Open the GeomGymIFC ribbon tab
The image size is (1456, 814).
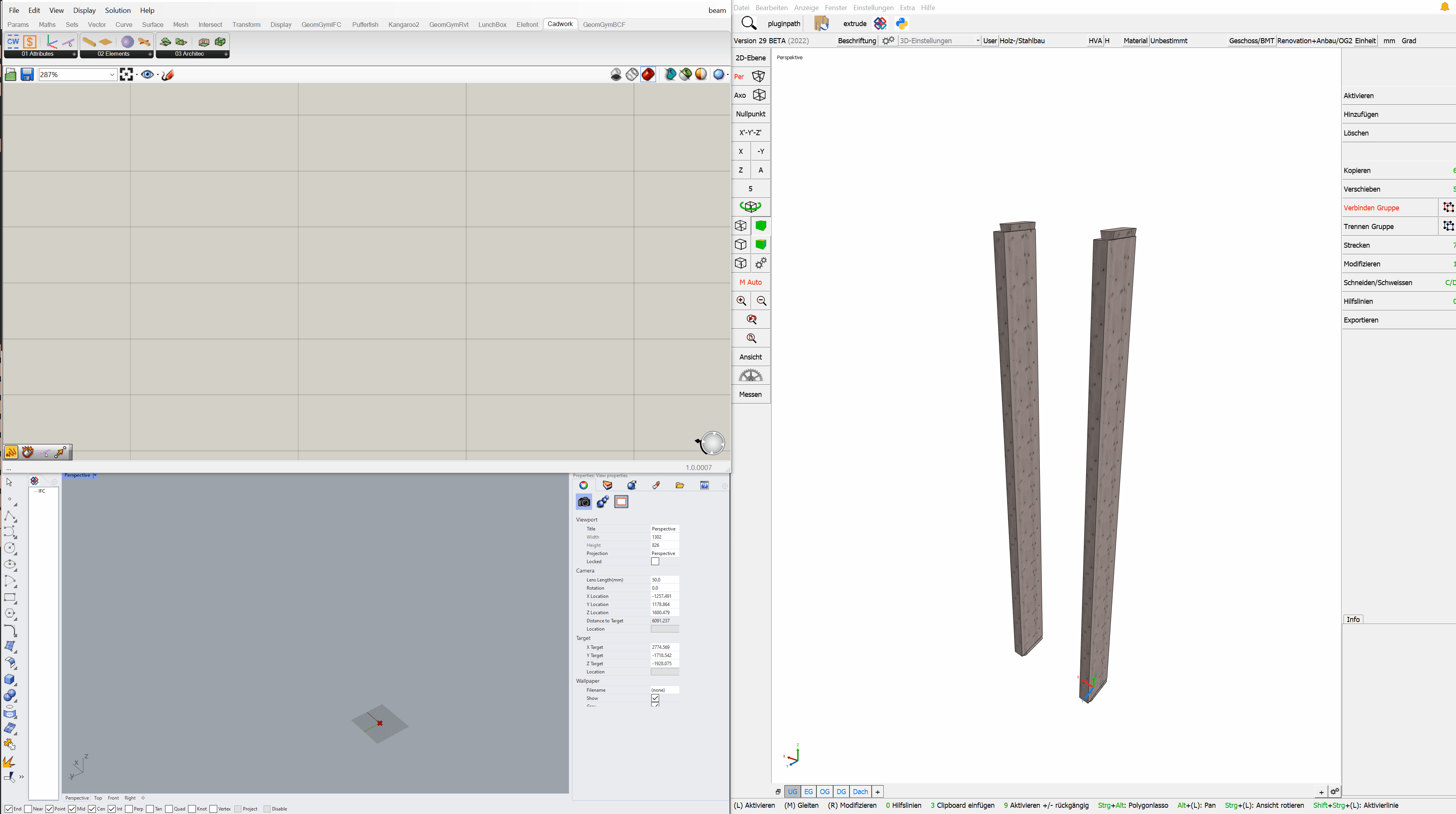click(321, 24)
